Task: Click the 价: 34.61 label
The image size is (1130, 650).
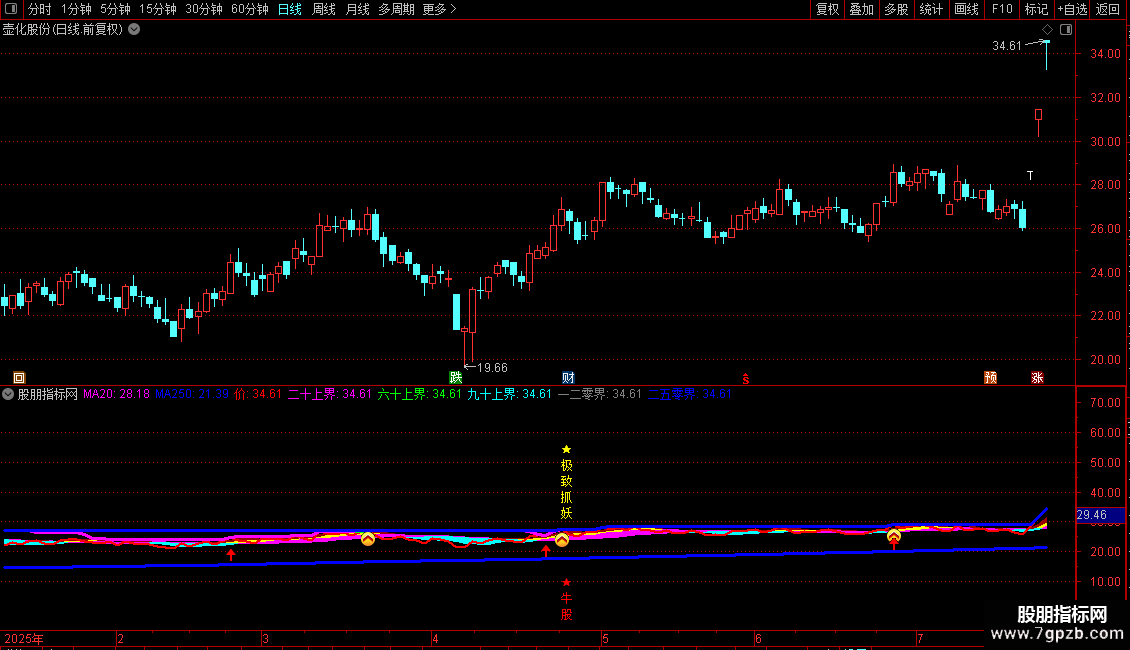Action: tap(258, 394)
